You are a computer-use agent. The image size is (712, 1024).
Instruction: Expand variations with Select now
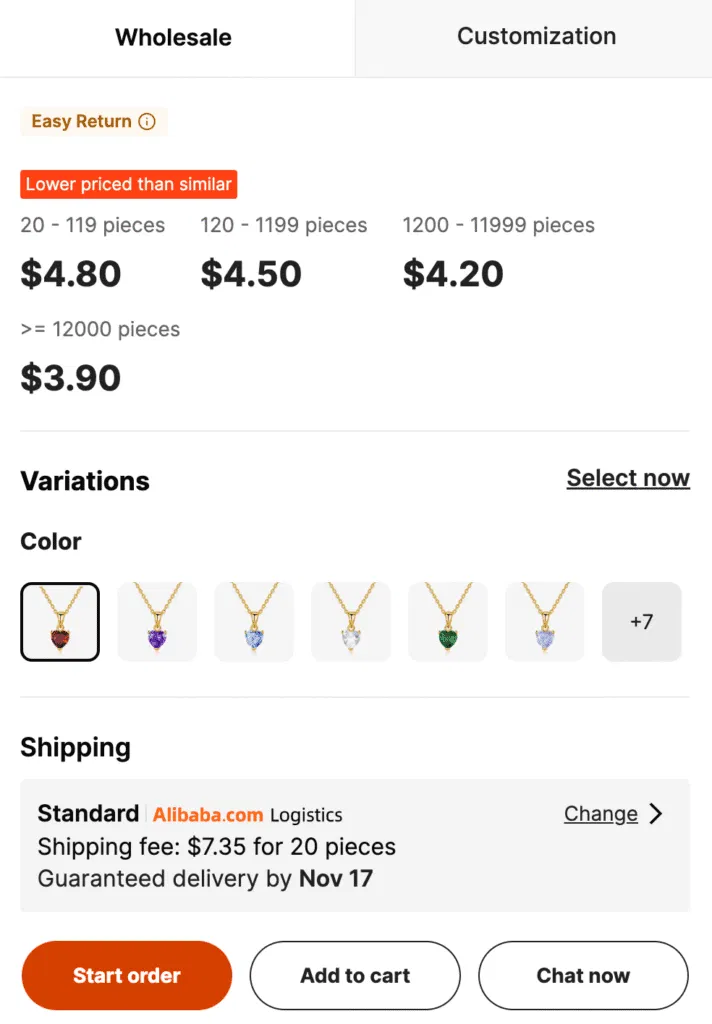[x=628, y=478]
